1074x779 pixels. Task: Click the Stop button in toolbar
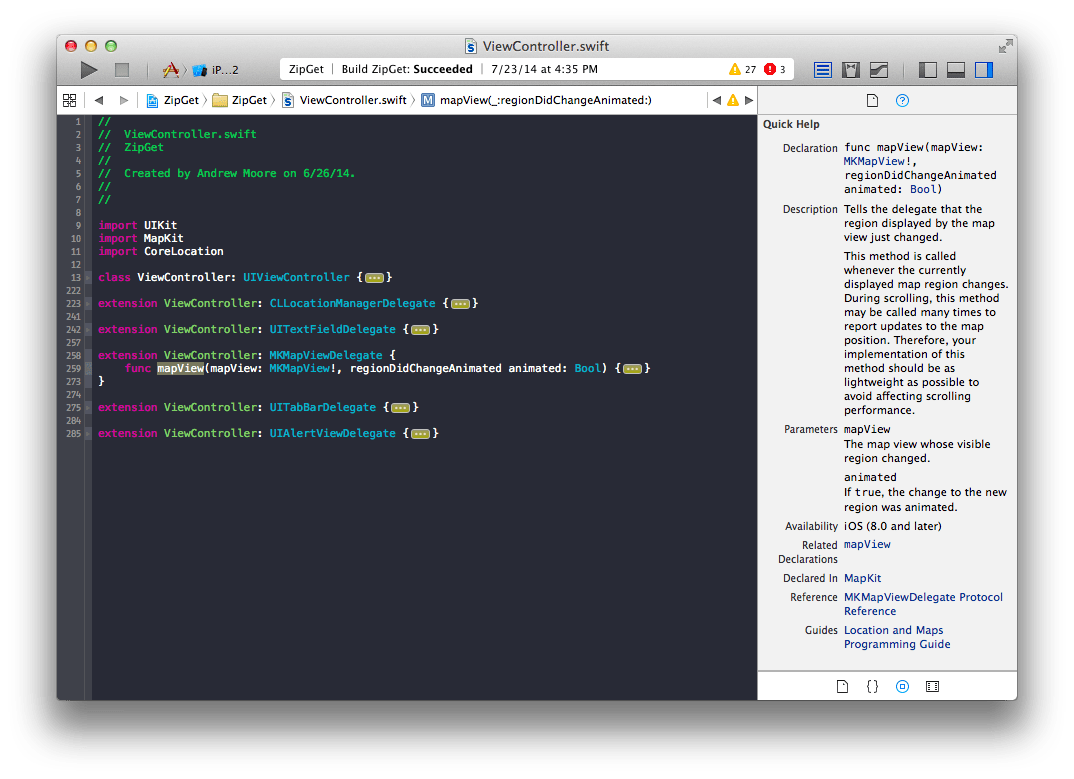pos(122,70)
